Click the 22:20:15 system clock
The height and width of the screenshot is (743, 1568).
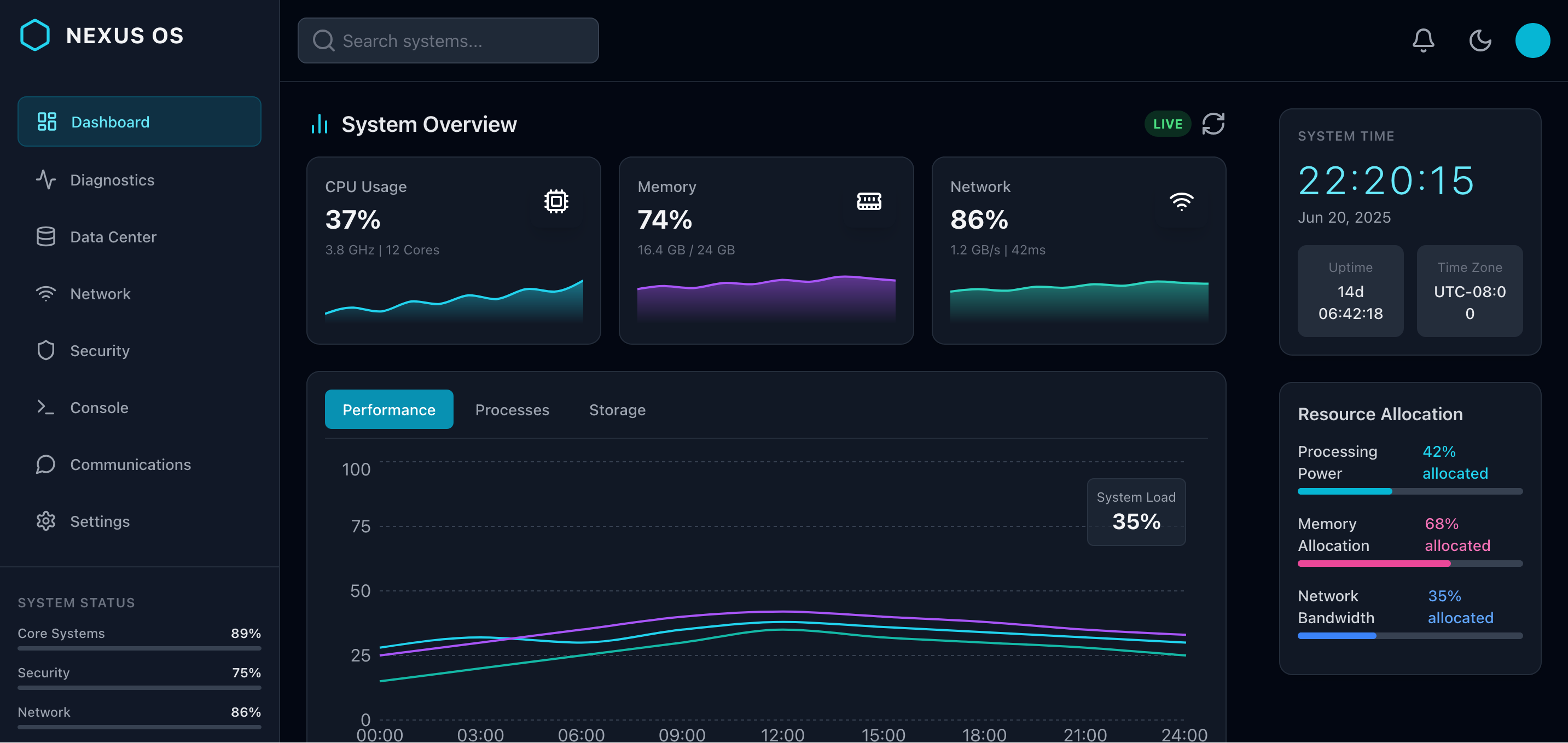(1385, 181)
